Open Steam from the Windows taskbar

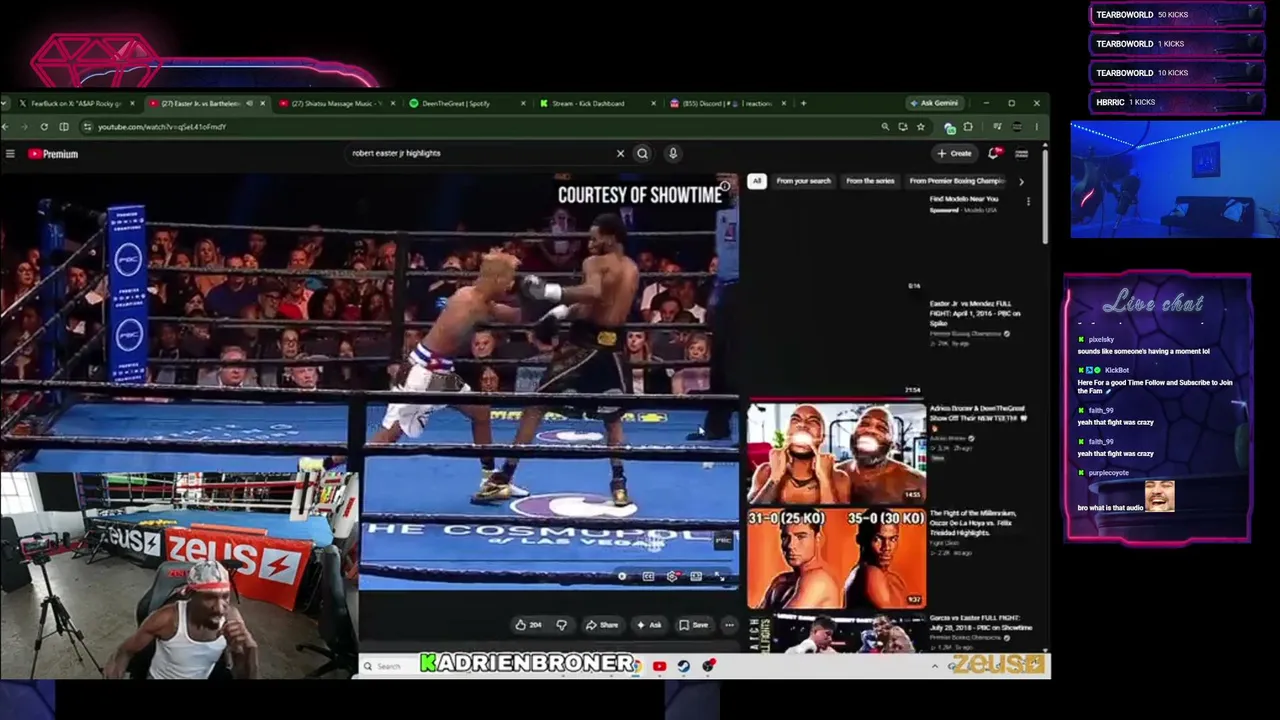(684, 666)
